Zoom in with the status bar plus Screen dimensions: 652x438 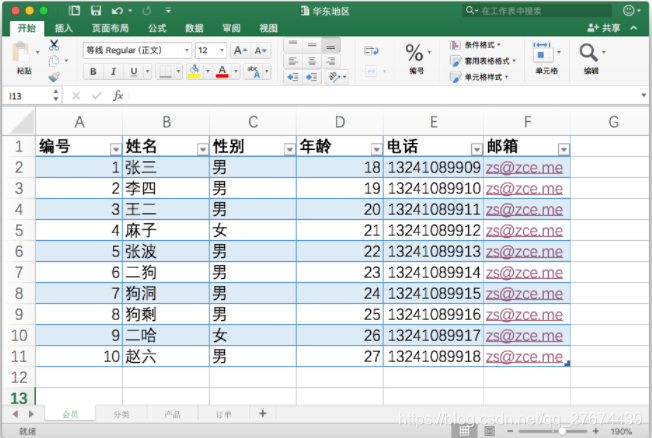click(596, 431)
